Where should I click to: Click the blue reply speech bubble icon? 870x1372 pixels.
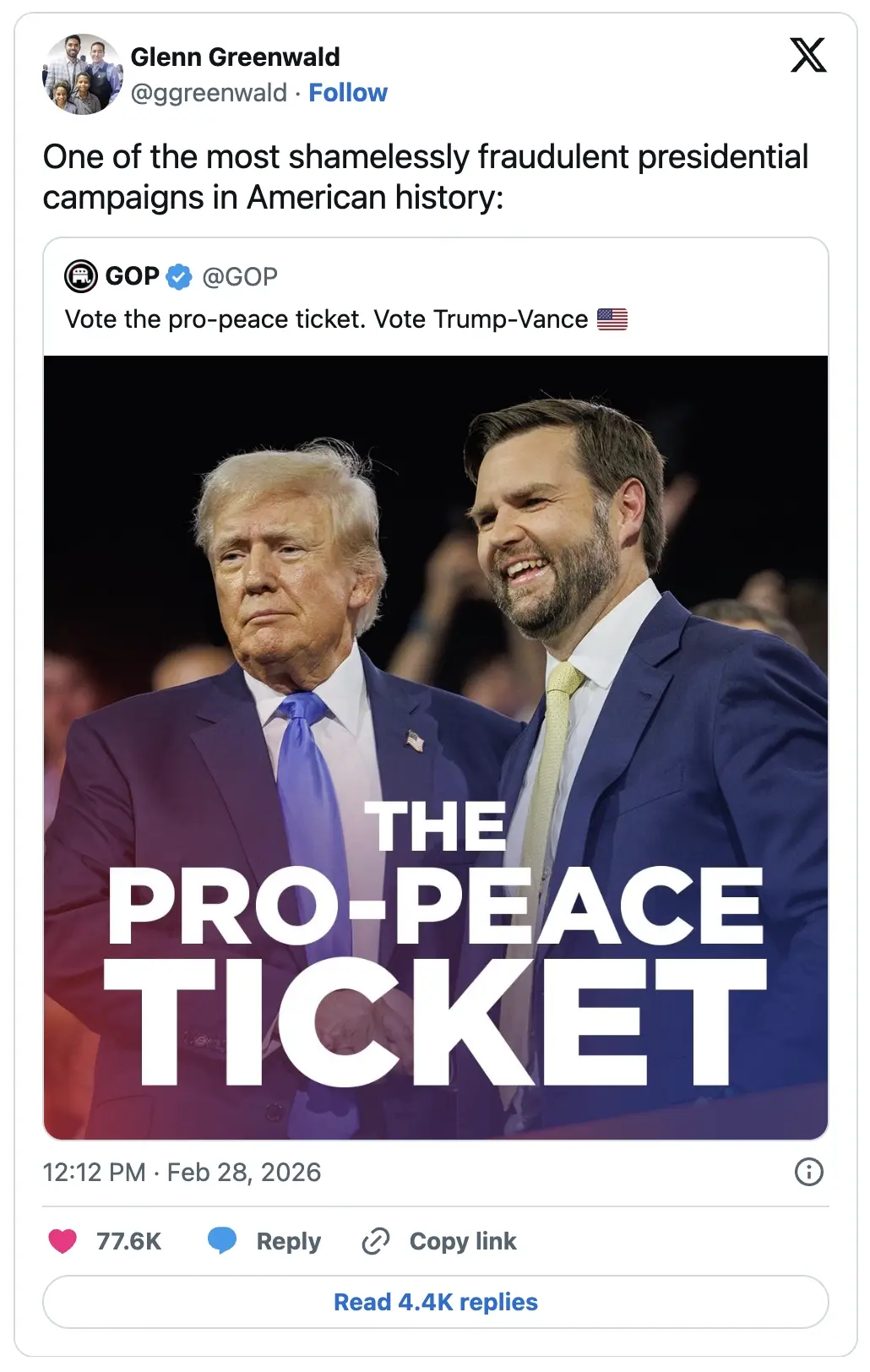point(222,1240)
